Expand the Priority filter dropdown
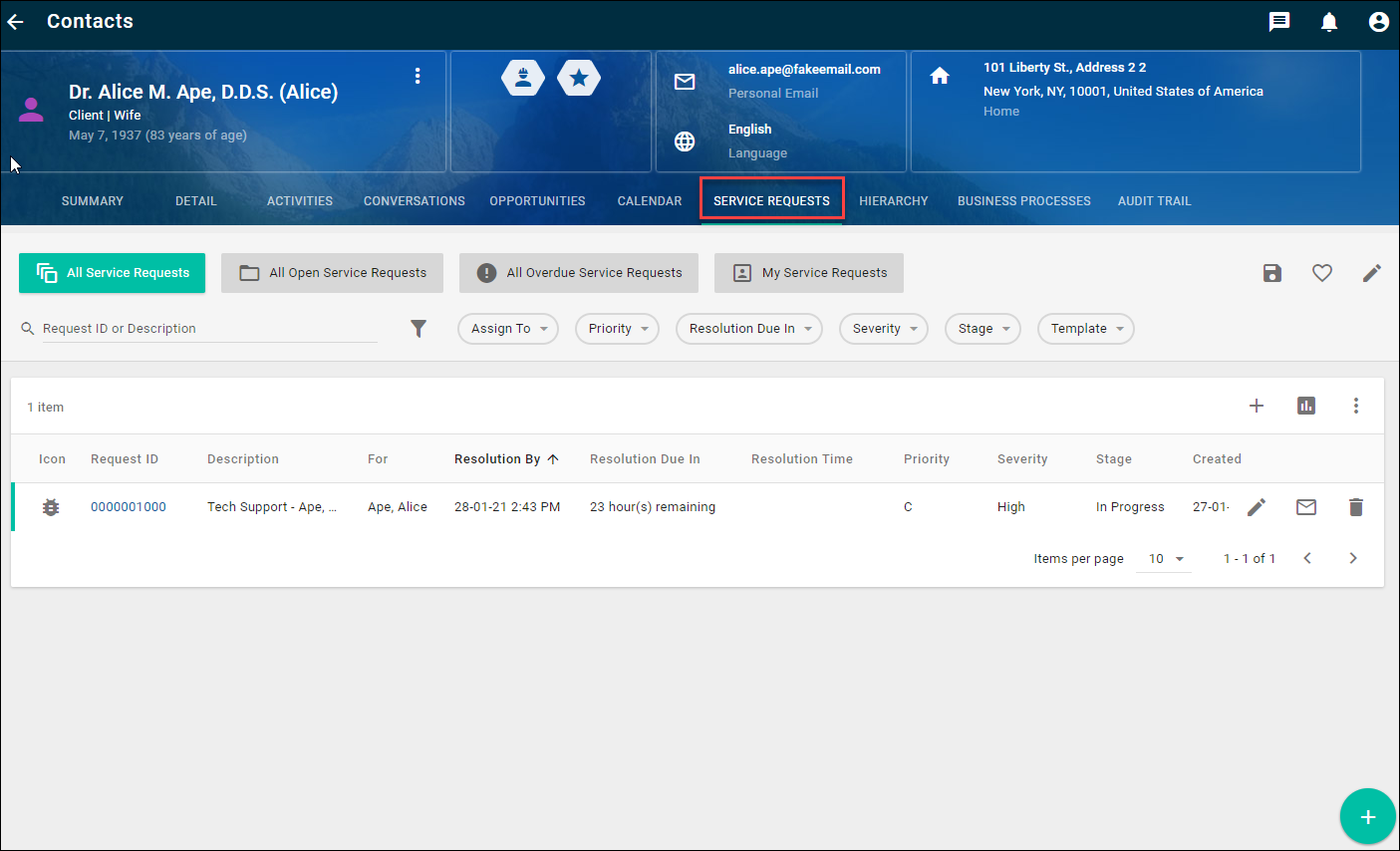Image resolution: width=1400 pixels, height=851 pixels. (617, 329)
